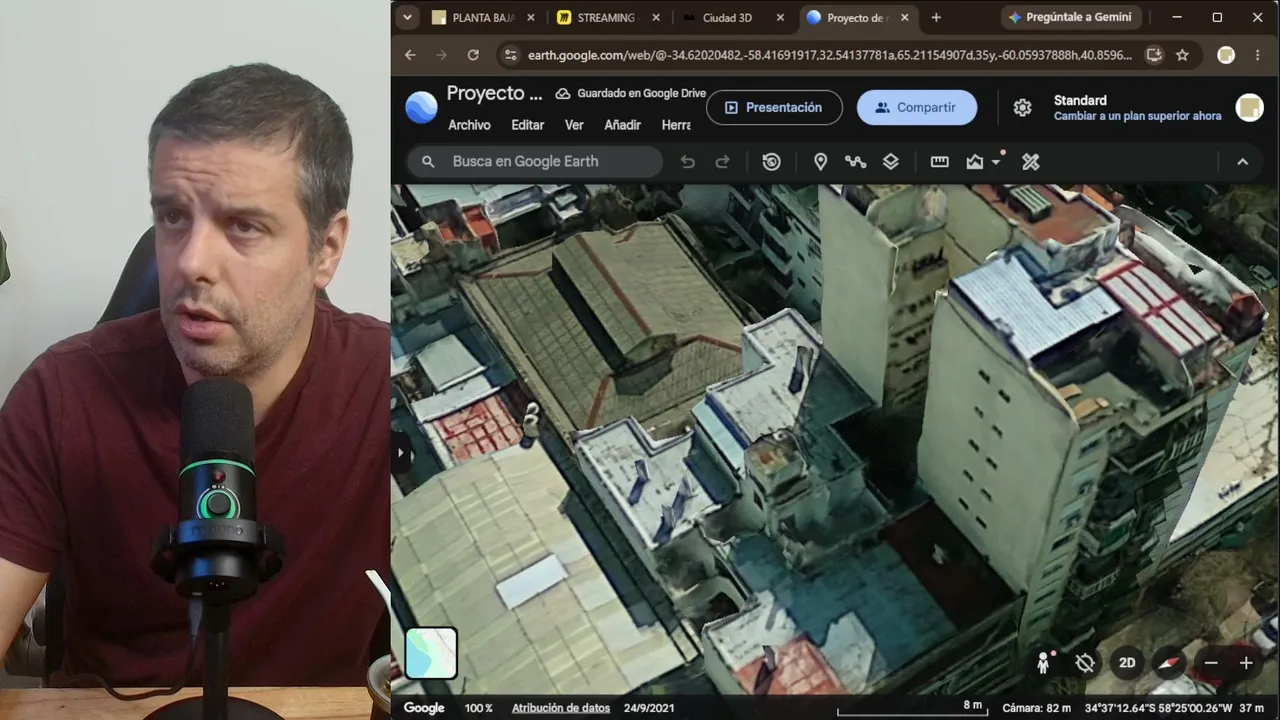Go back in browser history
This screenshot has height=720, width=1280.
click(410, 55)
